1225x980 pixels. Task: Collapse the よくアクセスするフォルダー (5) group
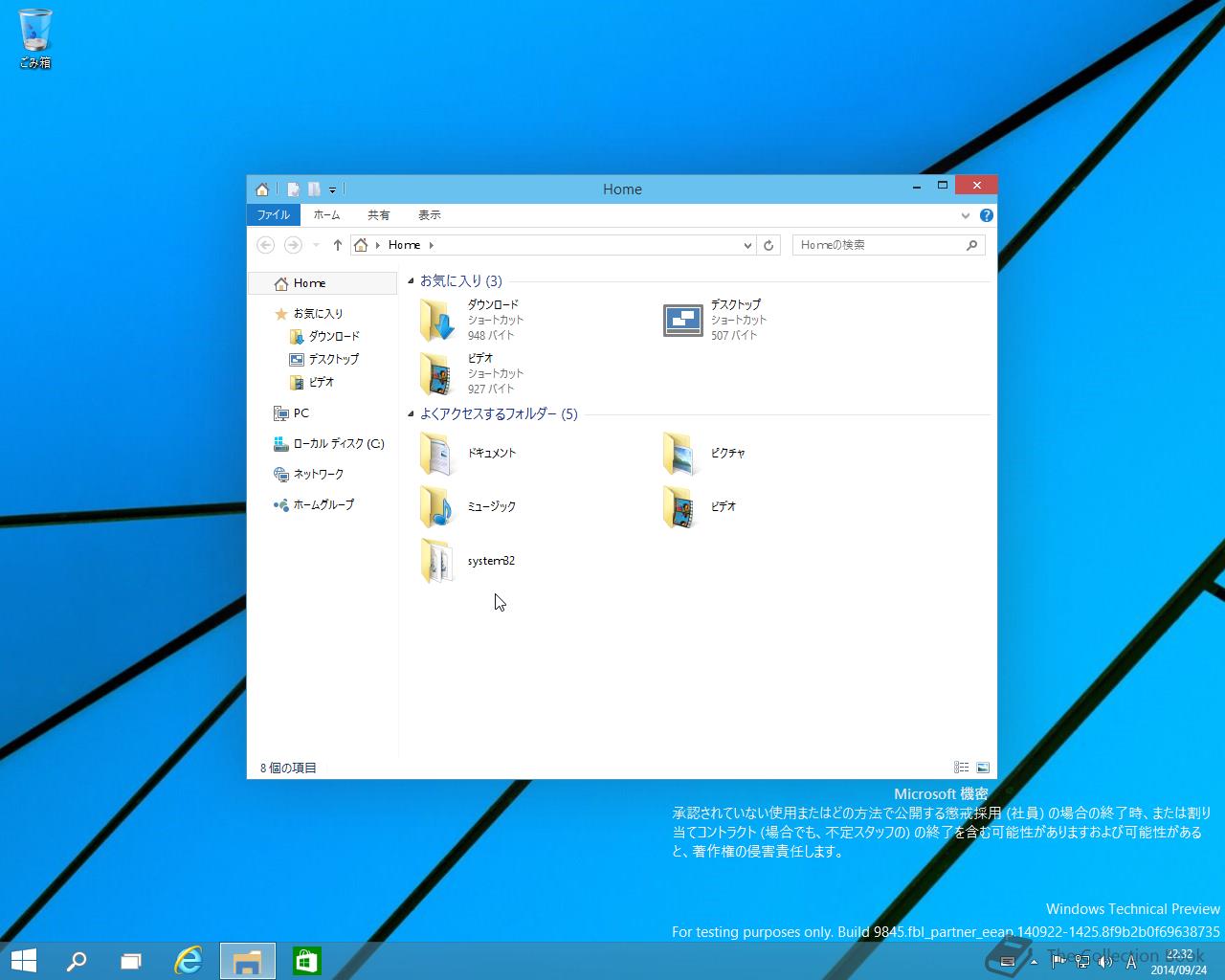pos(412,414)
